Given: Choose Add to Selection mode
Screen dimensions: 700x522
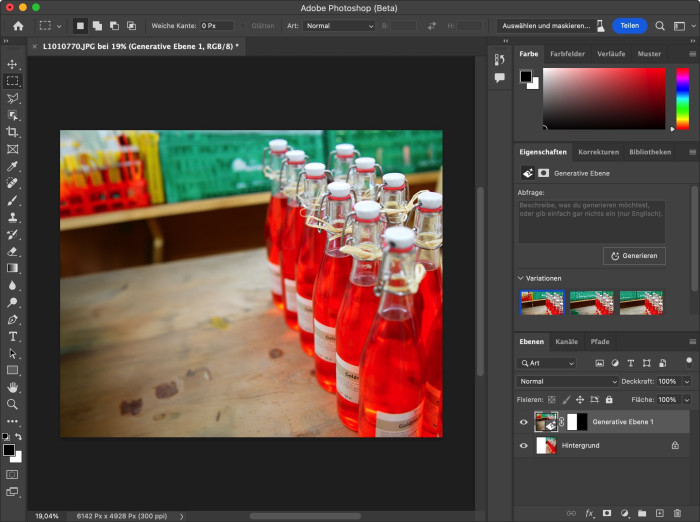Looking at the screenshot, I should click(97, 26).
